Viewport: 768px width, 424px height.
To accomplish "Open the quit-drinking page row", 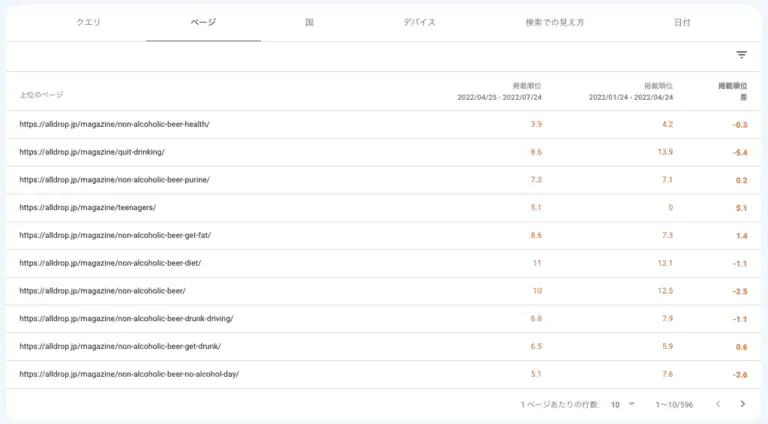I will pyautogui.click(x=383, y=152).
